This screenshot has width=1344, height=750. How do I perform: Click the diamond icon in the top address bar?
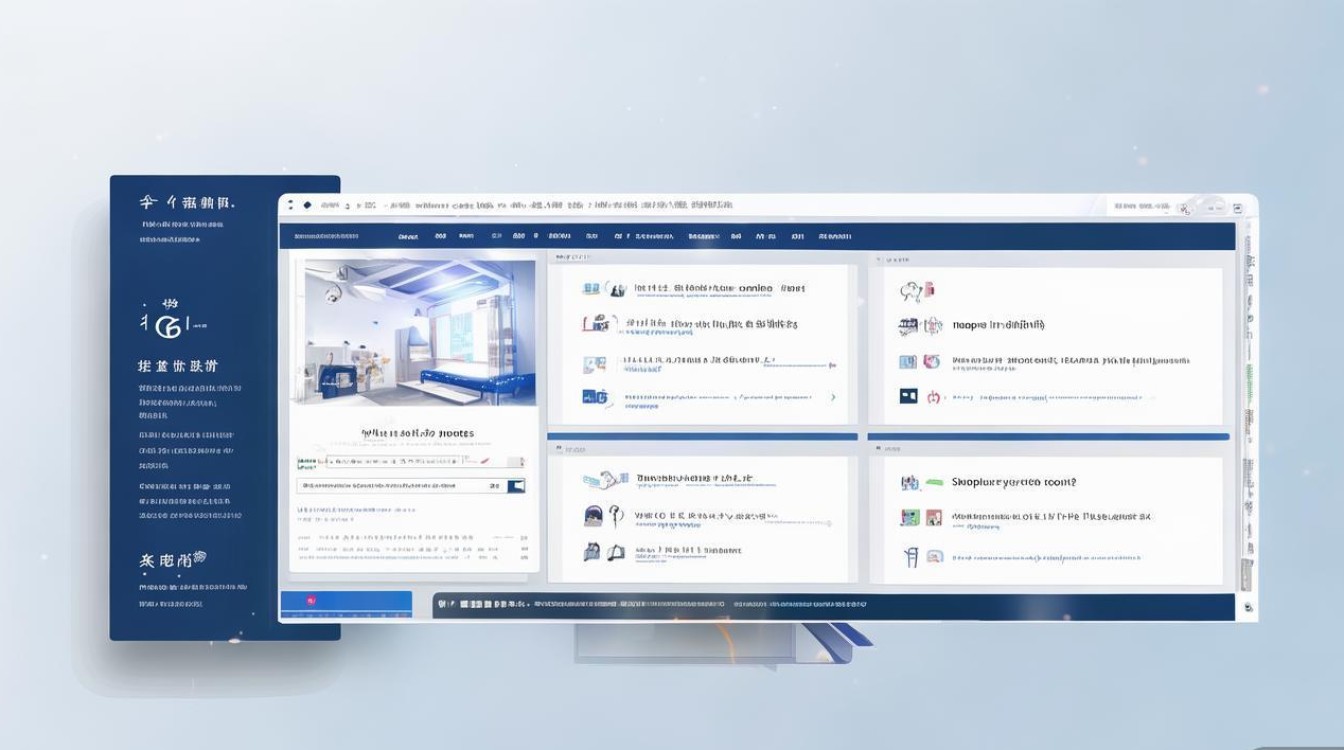[x=307, y=205]
